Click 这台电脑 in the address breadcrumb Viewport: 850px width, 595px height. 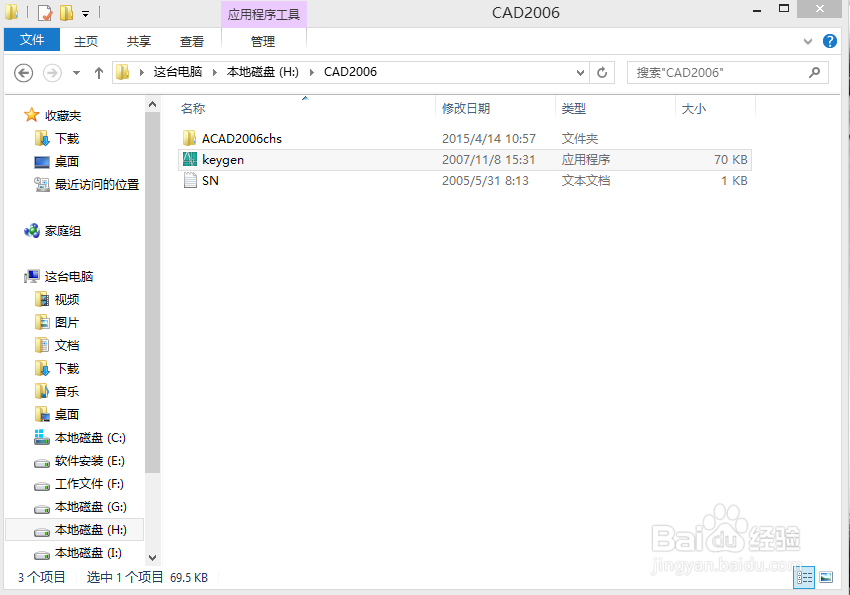[178, 72]
